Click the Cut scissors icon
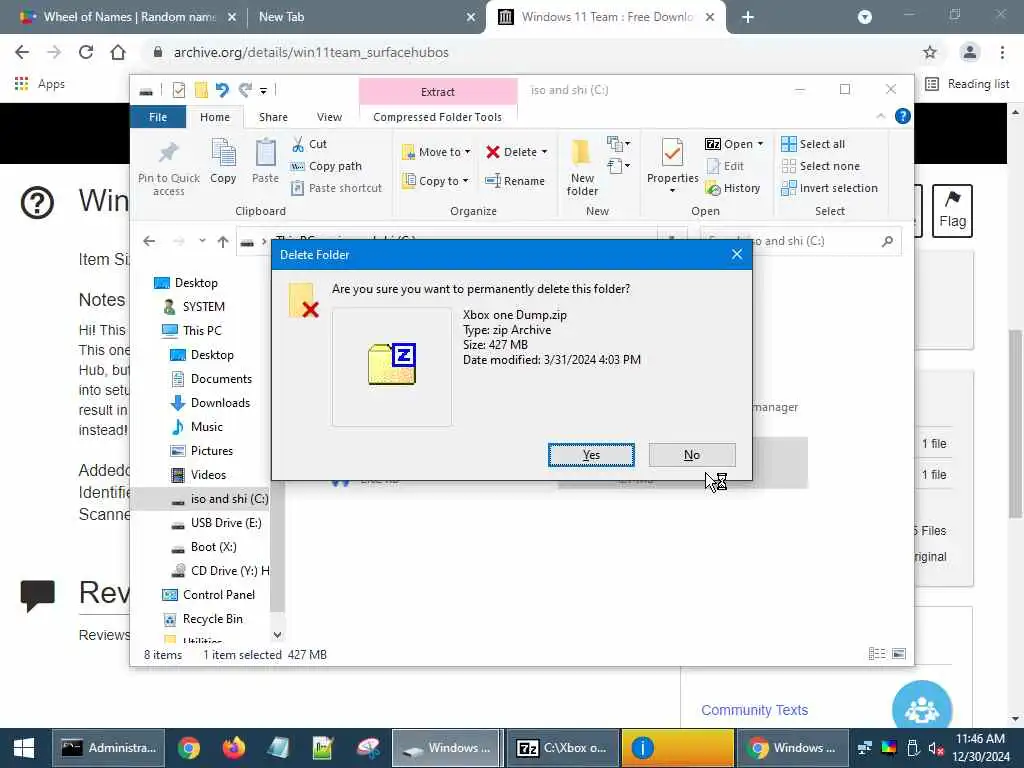 (x=298, y=144)
